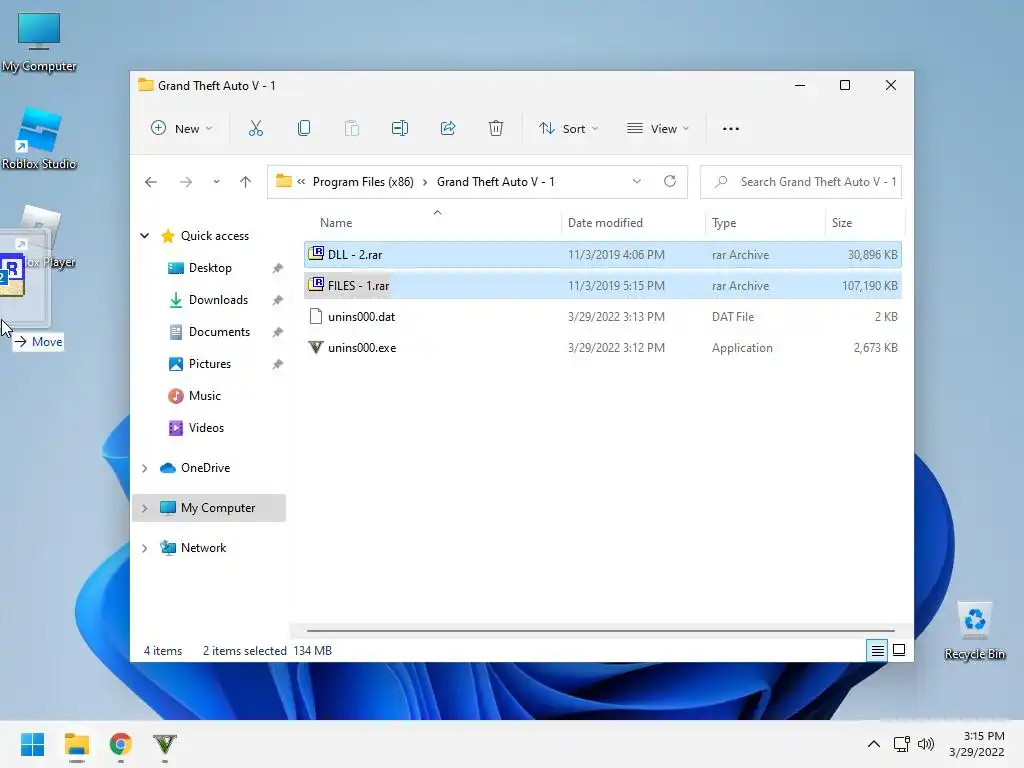Click the 3/29/2022 3:12 PM date cell
The height and width of the screenshot is (768, 1024).
point(616,348)
